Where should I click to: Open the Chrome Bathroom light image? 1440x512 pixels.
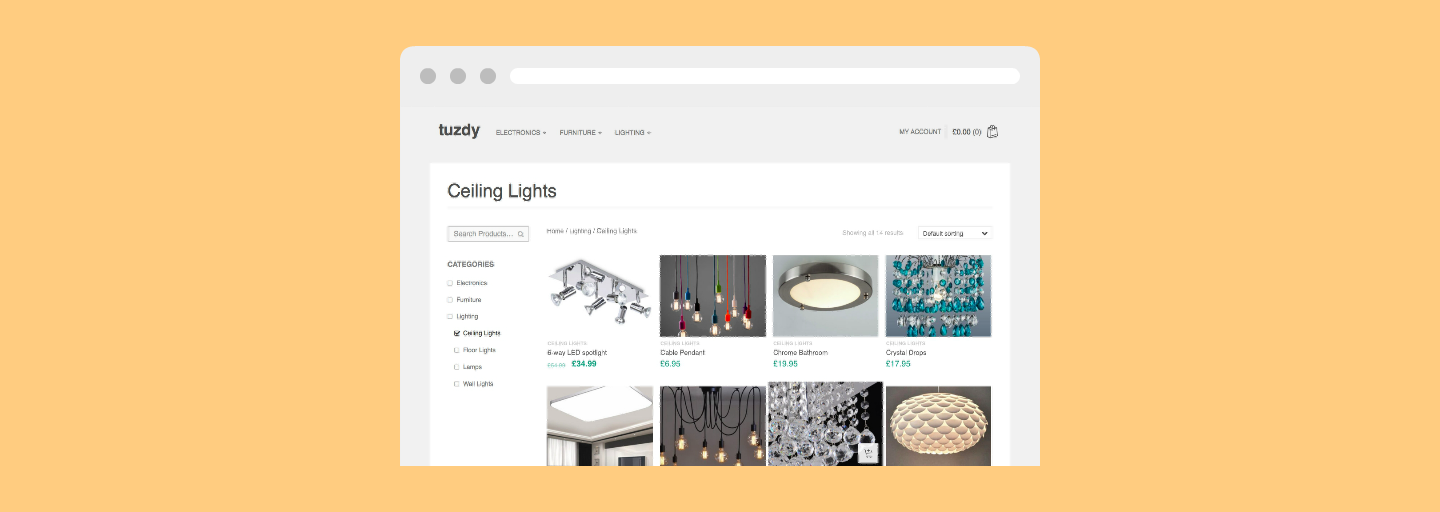pos(826,296)
